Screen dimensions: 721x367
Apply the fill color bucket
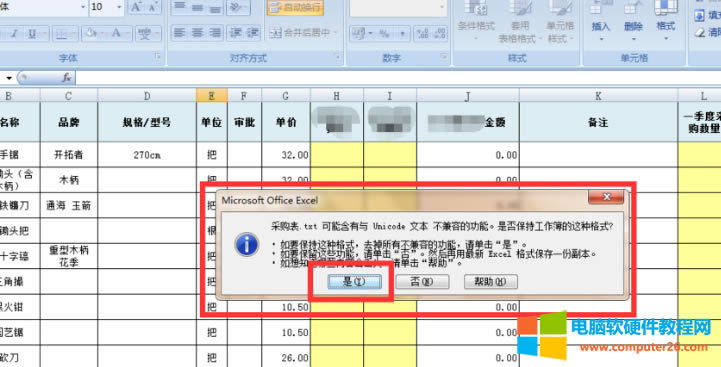click(x=91, y=33)
